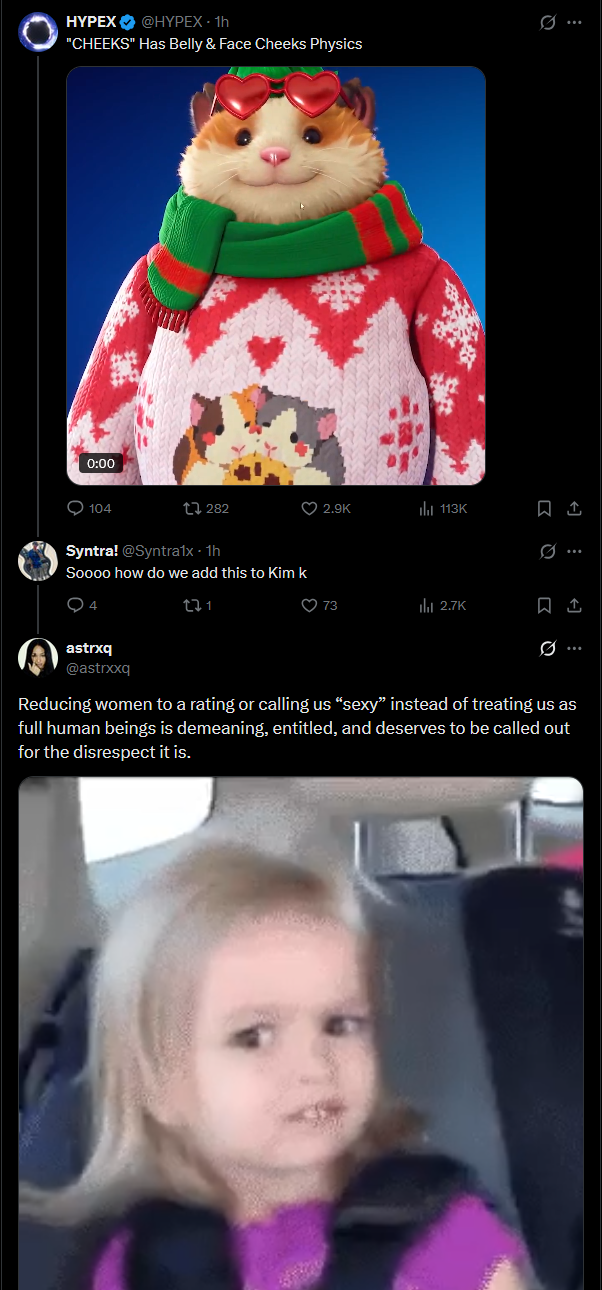Click Grok icon on HYPEX post
Image resolution: width=602 pixels, height=1290 pixels.
pos(547,22)
